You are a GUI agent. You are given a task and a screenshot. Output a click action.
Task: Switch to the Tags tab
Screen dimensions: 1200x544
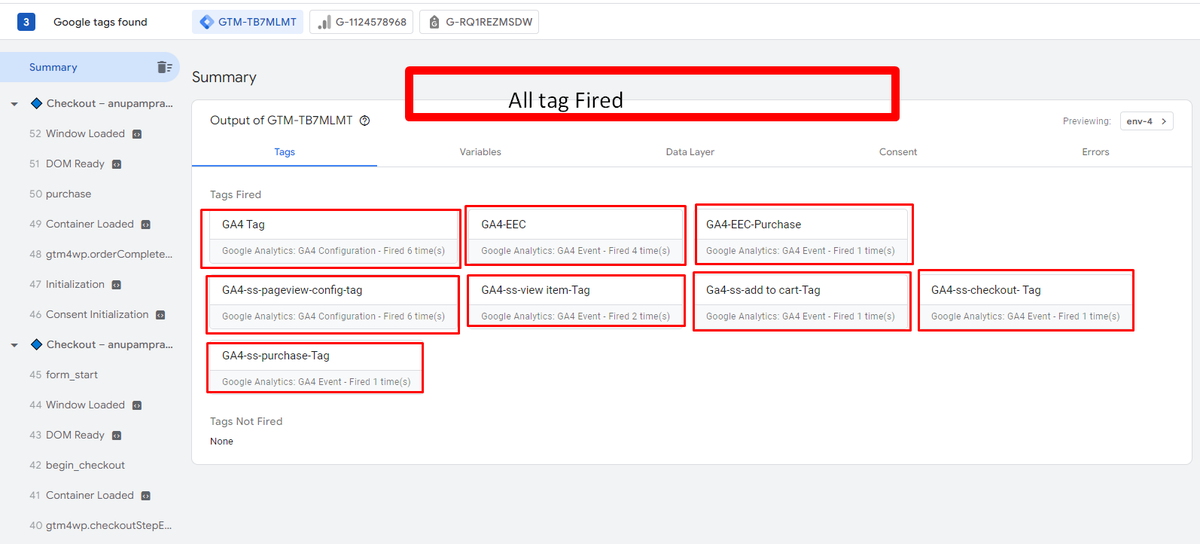click(284, 152)
